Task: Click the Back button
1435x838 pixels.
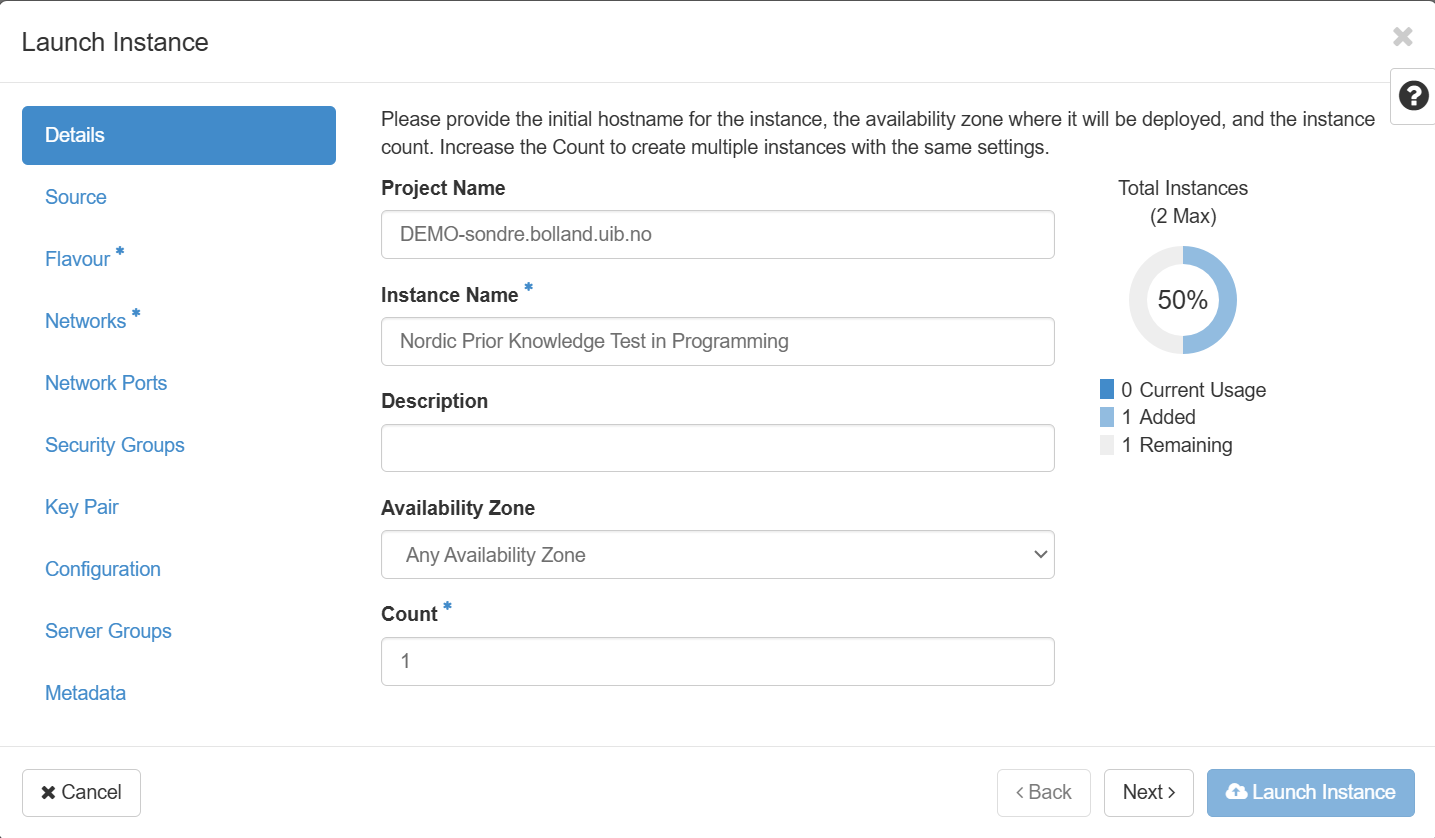Action: [1044, 792]
